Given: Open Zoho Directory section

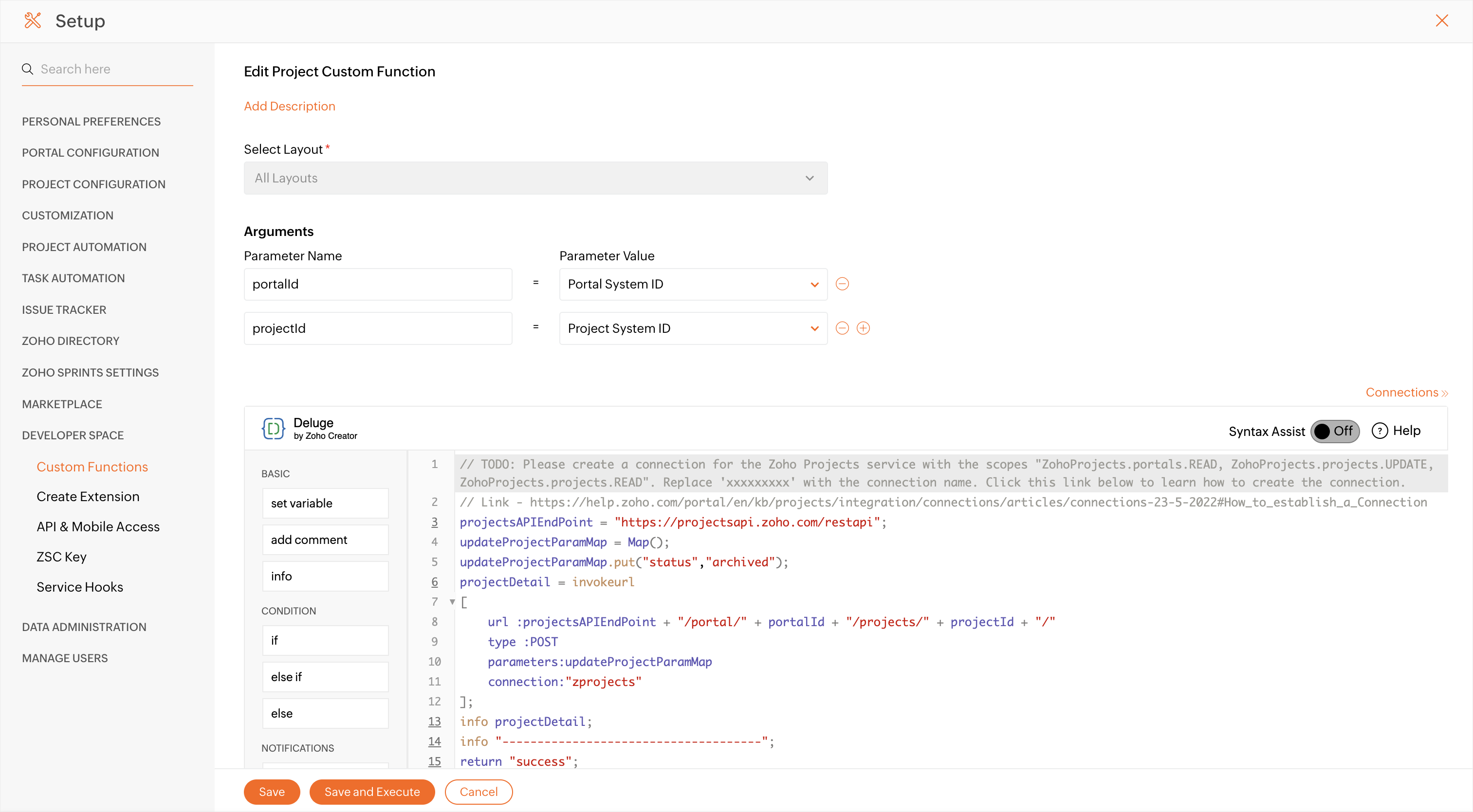Looking at the screenshot, I should 70,341.
